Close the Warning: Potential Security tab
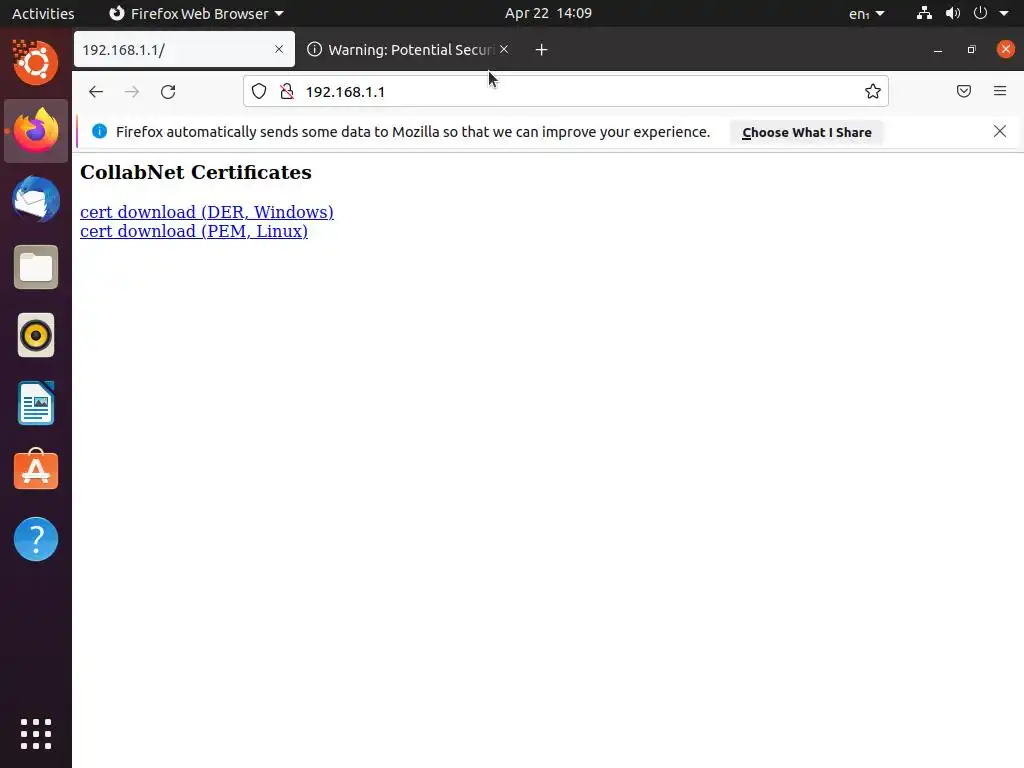 [504, 49]
